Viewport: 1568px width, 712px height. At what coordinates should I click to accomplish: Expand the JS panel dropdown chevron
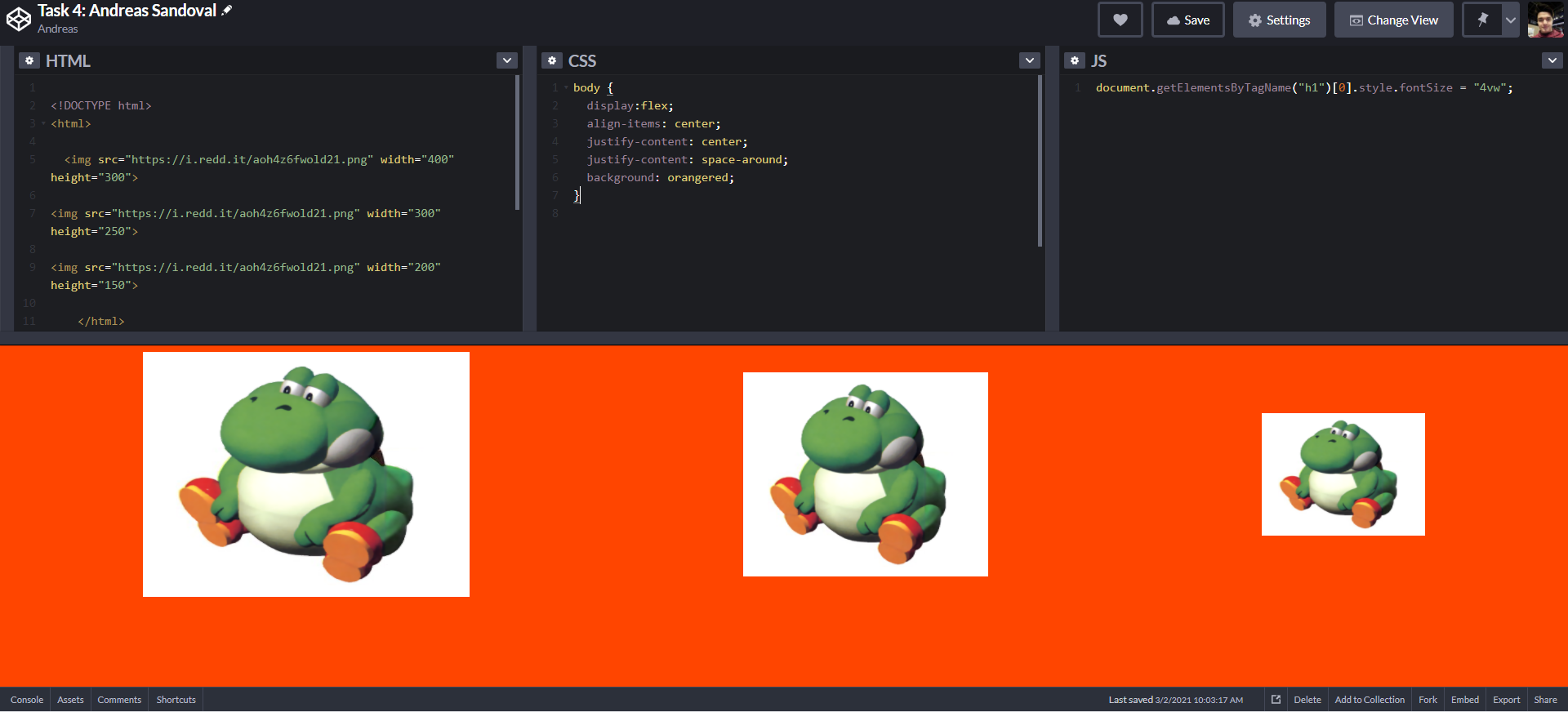1552,60
